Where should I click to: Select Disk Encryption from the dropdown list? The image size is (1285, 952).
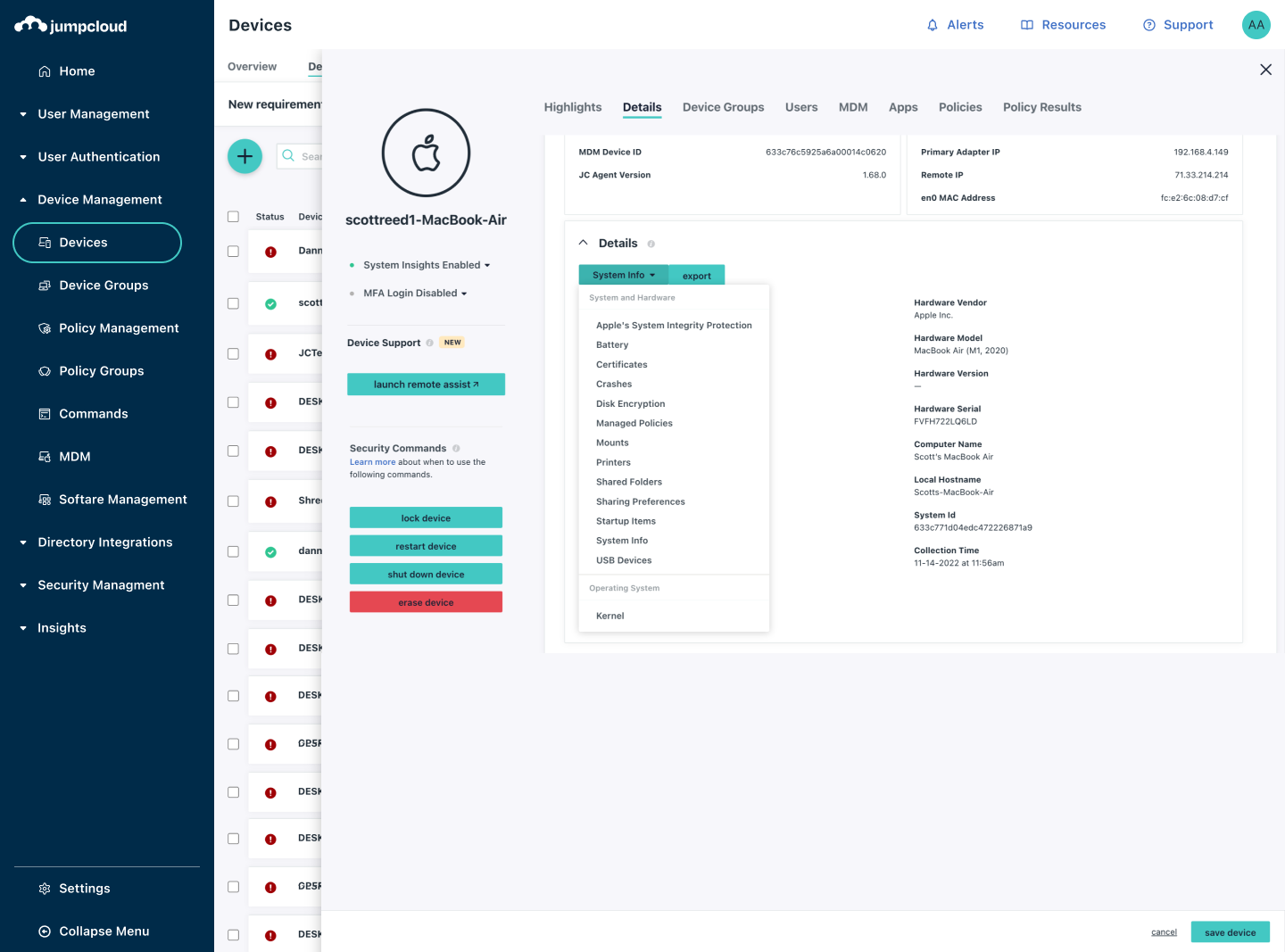(630, 404)
